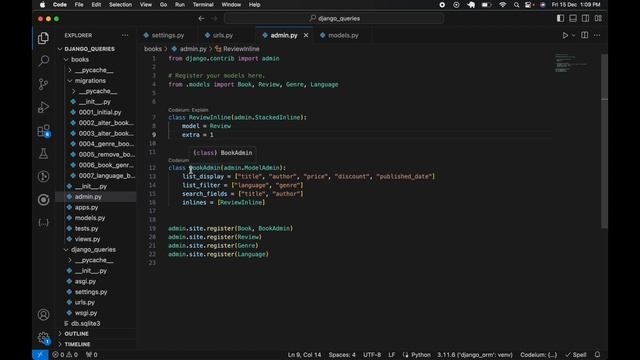The image size is (640, 360).
Task: Open the Search view in activity bar
Action: tap(43, 61)
